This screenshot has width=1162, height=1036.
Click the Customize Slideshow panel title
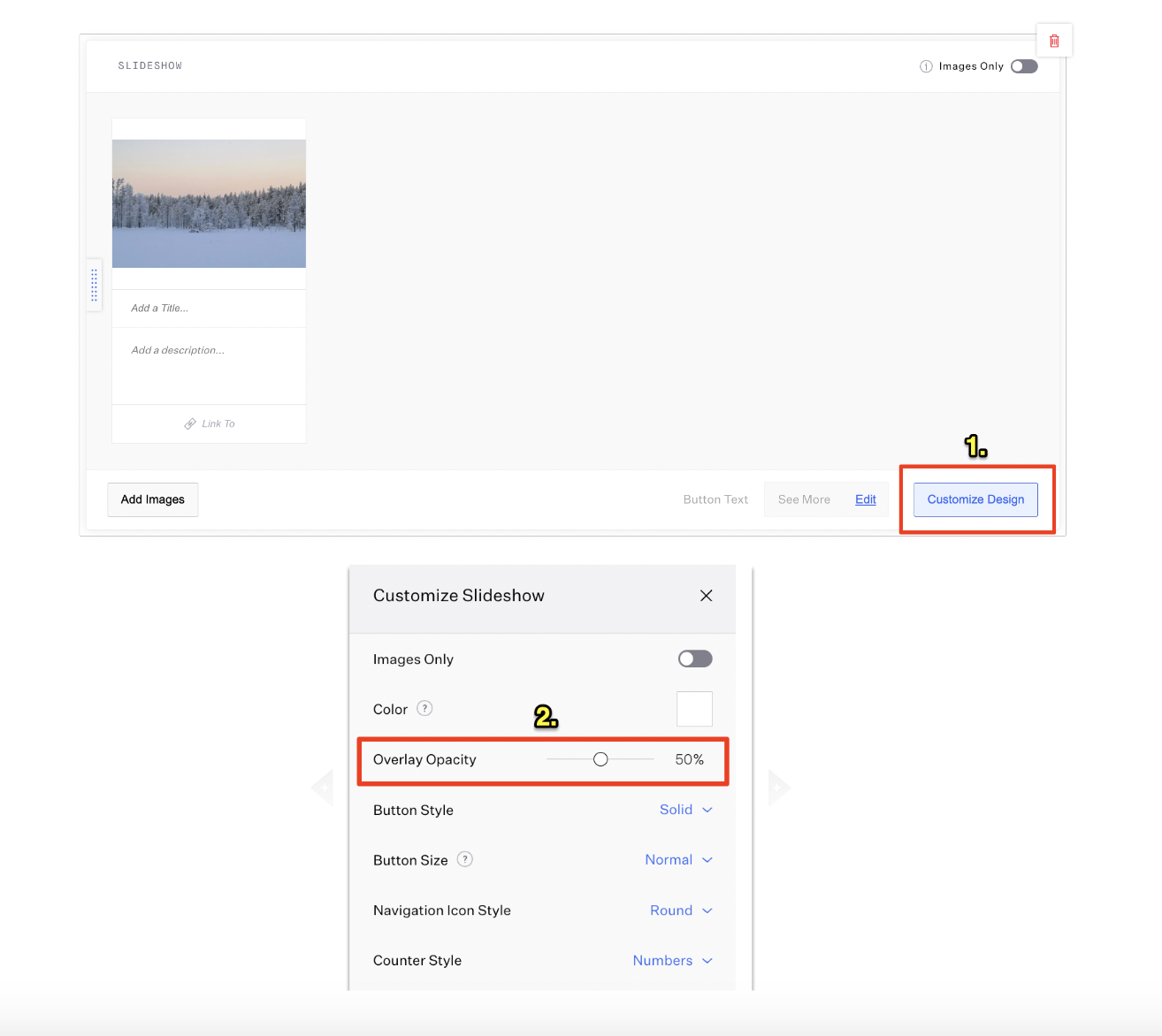459,596
